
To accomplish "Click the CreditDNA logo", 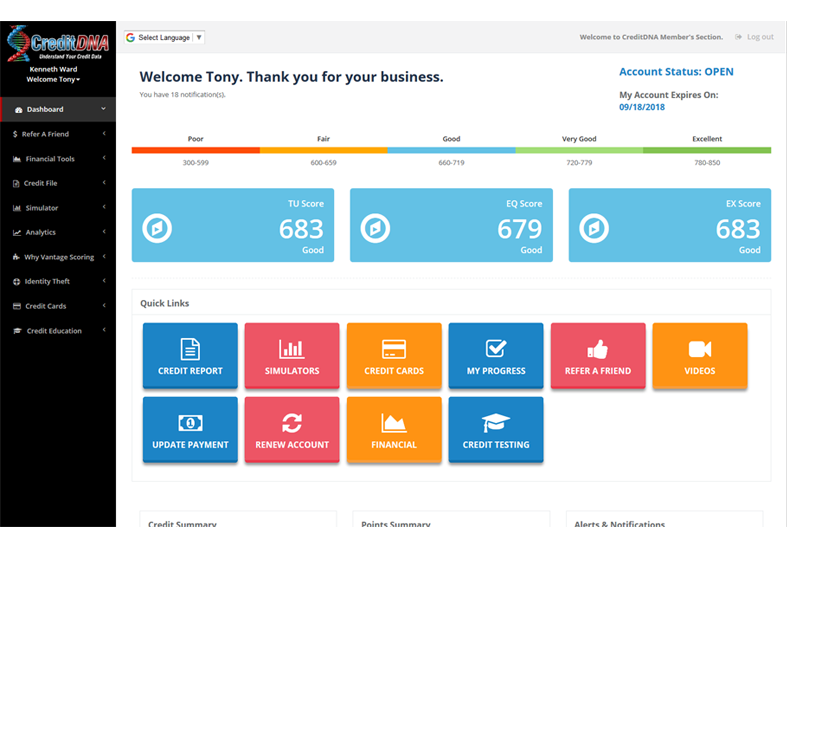I will point(57,43).
